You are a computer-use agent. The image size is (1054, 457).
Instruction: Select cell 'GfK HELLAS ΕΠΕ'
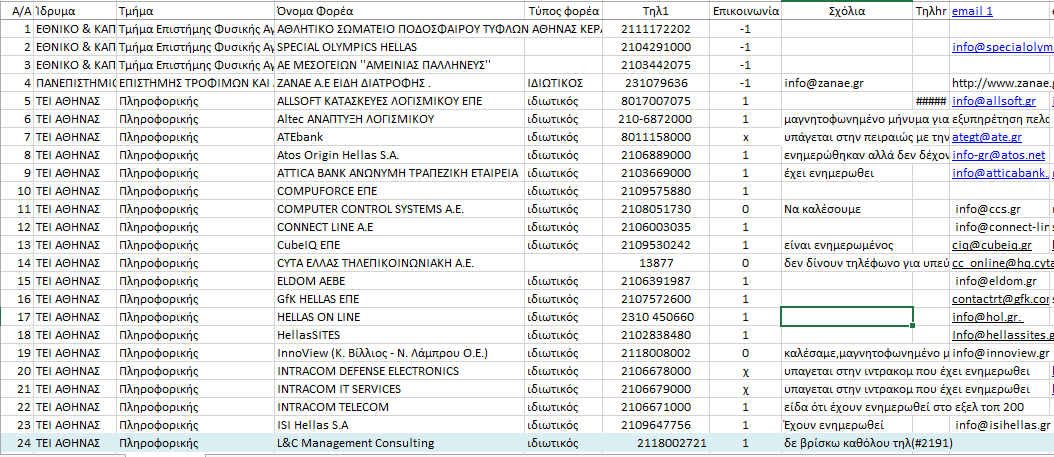tap(400, 298)
